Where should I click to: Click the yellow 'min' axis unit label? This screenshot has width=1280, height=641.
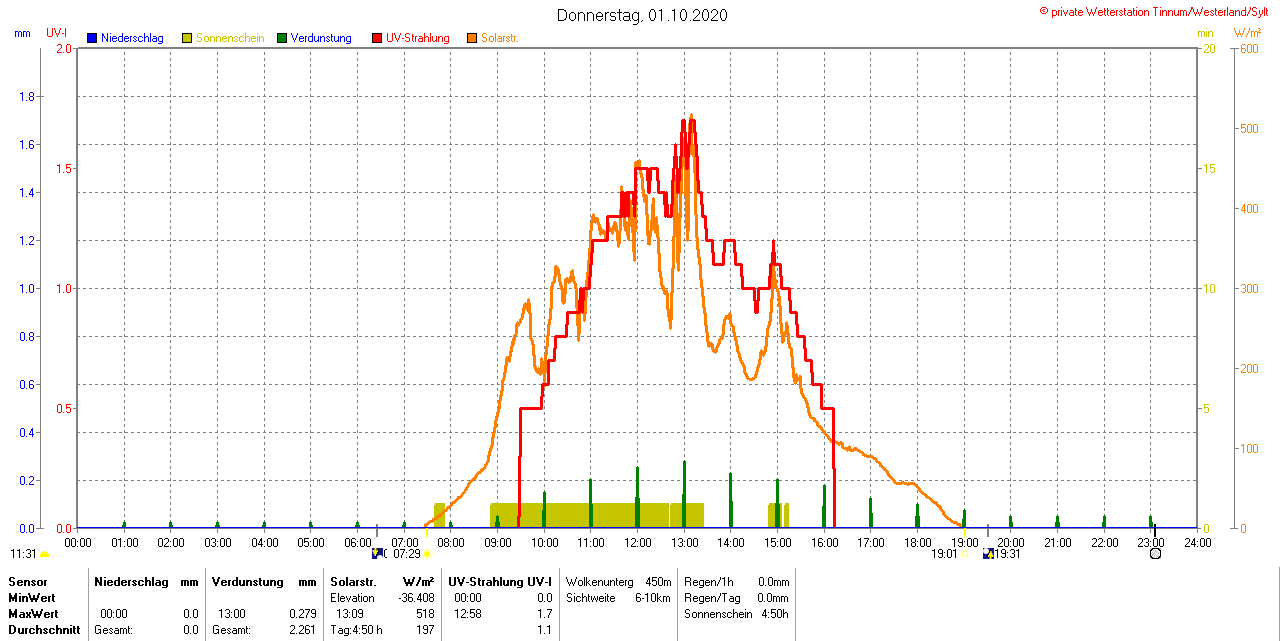(x=1206, y=33)
